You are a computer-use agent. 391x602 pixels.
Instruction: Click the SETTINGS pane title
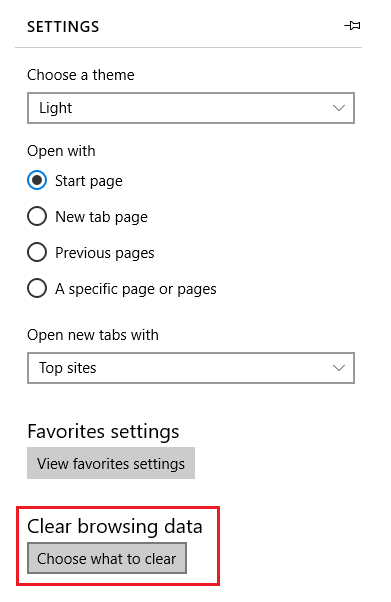tap(63, 27)
